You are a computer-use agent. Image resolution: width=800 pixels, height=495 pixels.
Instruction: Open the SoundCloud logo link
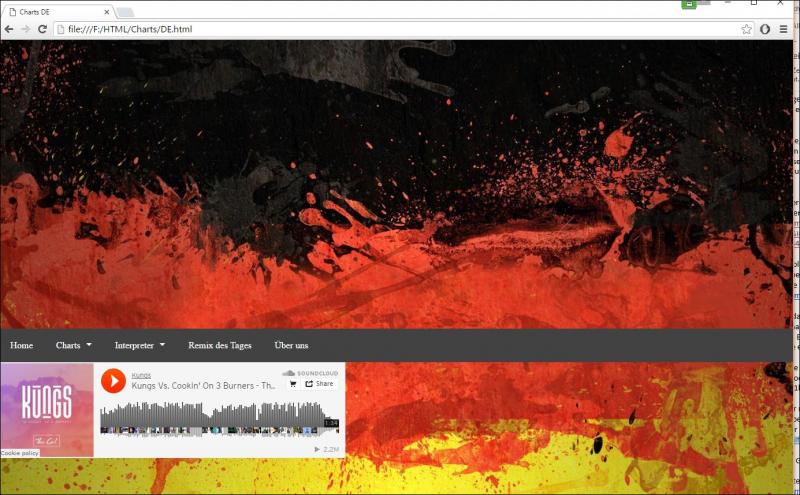(310, 373)
